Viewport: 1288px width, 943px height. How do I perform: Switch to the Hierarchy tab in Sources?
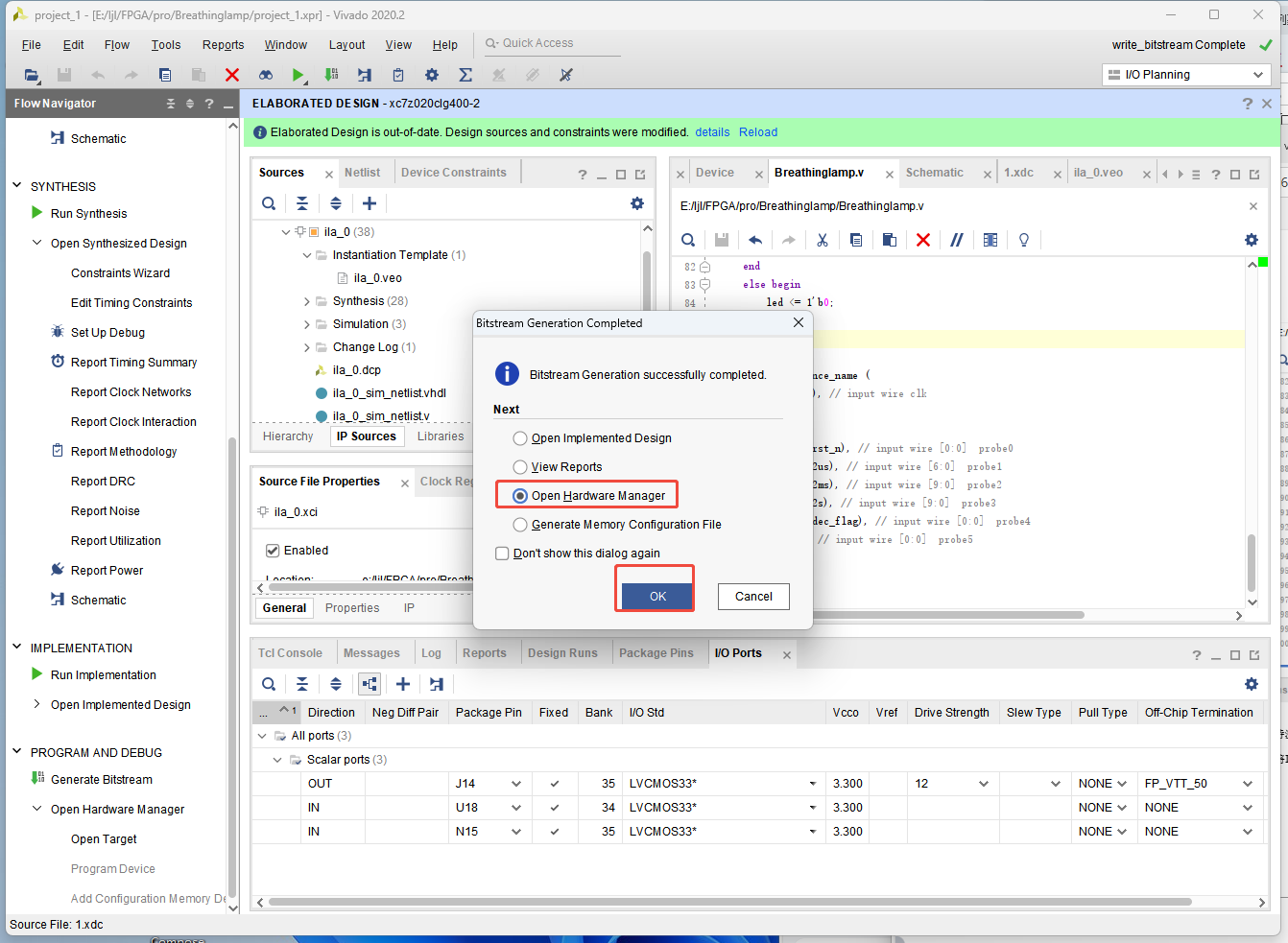click(x=288, y=436)
